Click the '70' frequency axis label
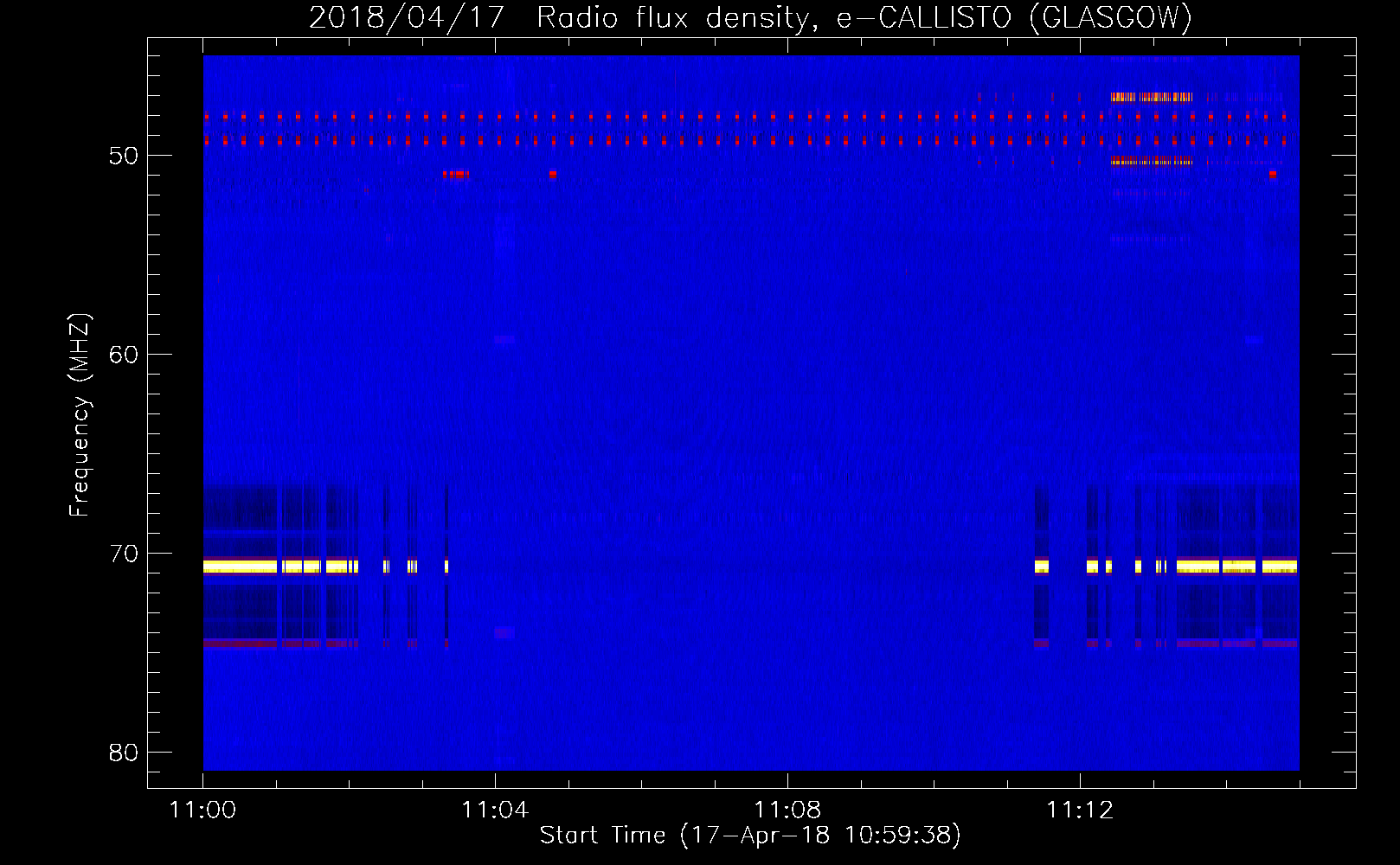Screen dimensions: 1400x865 tap(124, 554)
